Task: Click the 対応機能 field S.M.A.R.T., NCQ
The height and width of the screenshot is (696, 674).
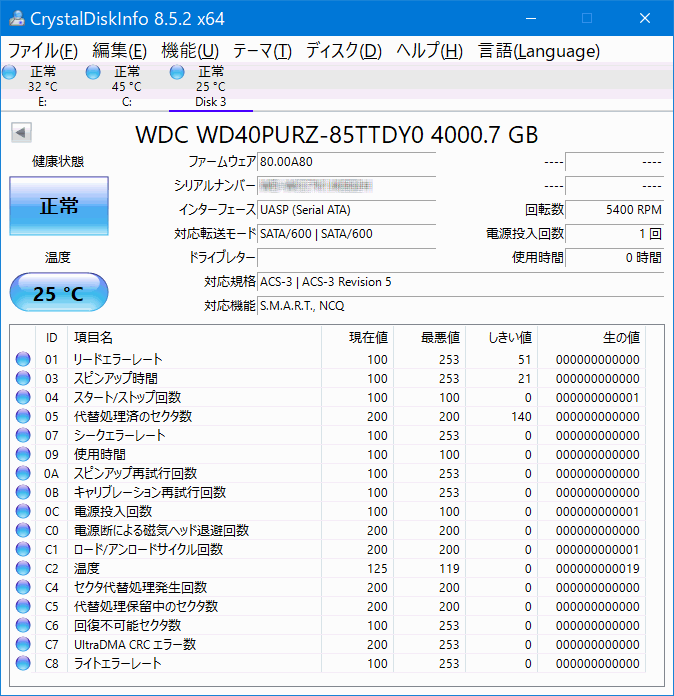Action: (460, 306)
